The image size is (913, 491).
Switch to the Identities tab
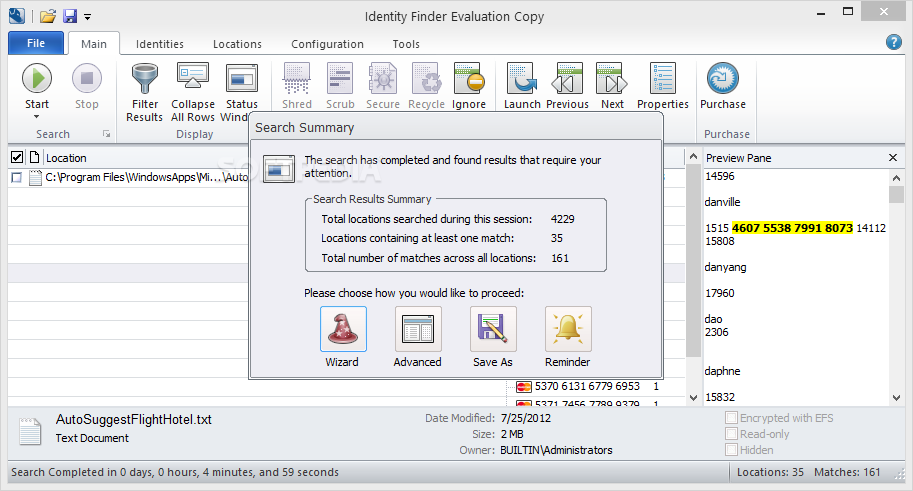(x=160, y=44)
